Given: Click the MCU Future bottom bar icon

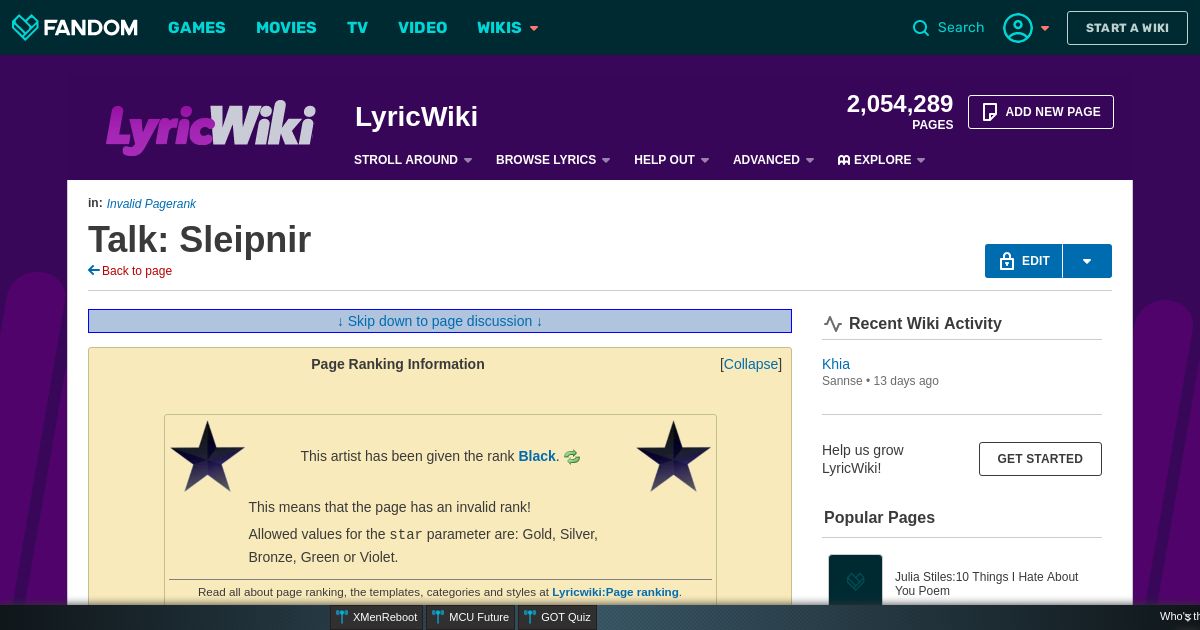Looking at the screenshot, I should [438, 617].
